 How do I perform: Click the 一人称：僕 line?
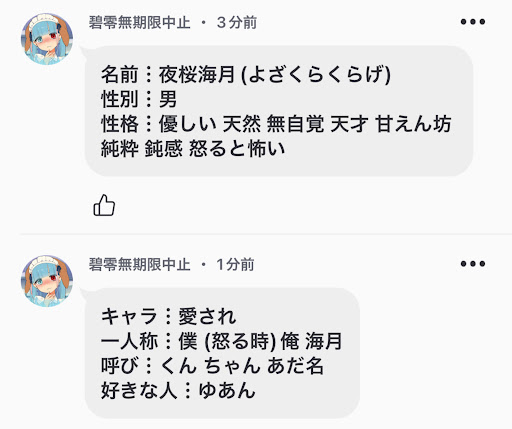(x=221, y=341)
